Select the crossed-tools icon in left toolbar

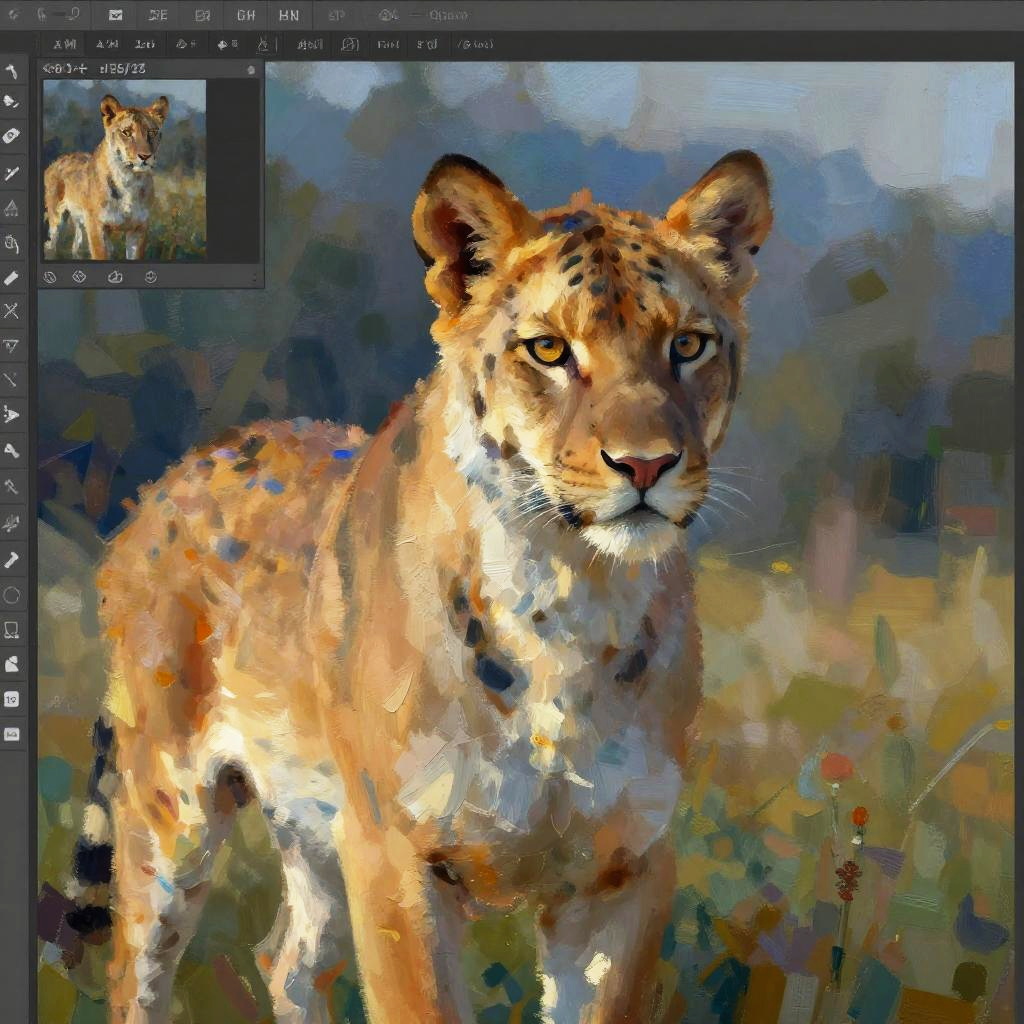click(x=12, y=311)
